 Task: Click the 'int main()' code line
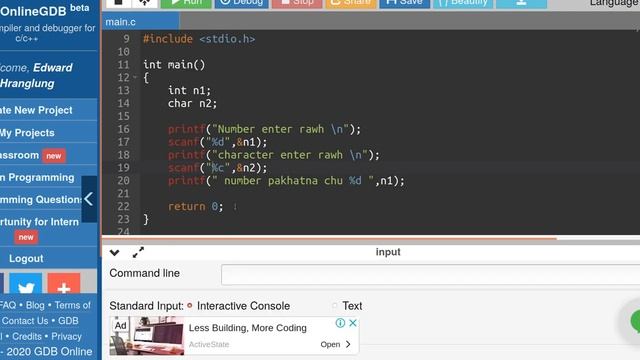174,65
